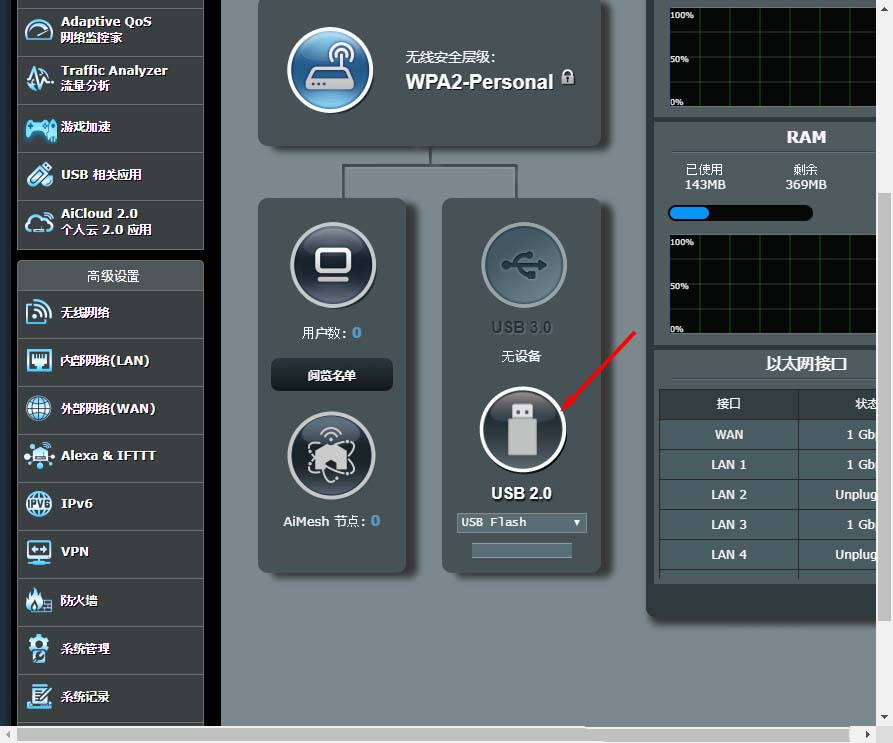Click the LAN 1 table cell
This screenshot has height=743, width=893.
(729, 465)
